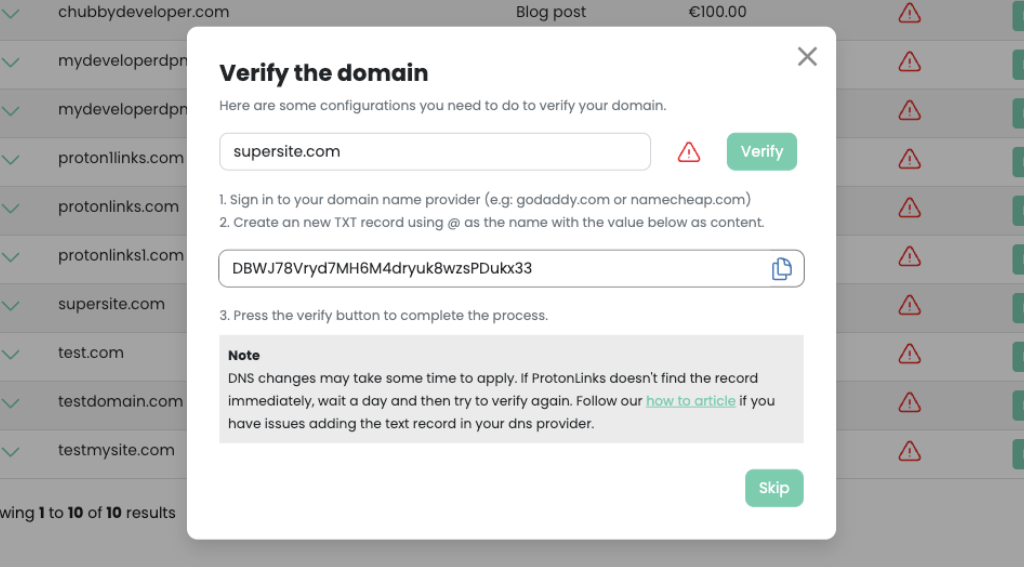
Task: Expand the testmysite.com row chevron
Action: click(10, 452)
